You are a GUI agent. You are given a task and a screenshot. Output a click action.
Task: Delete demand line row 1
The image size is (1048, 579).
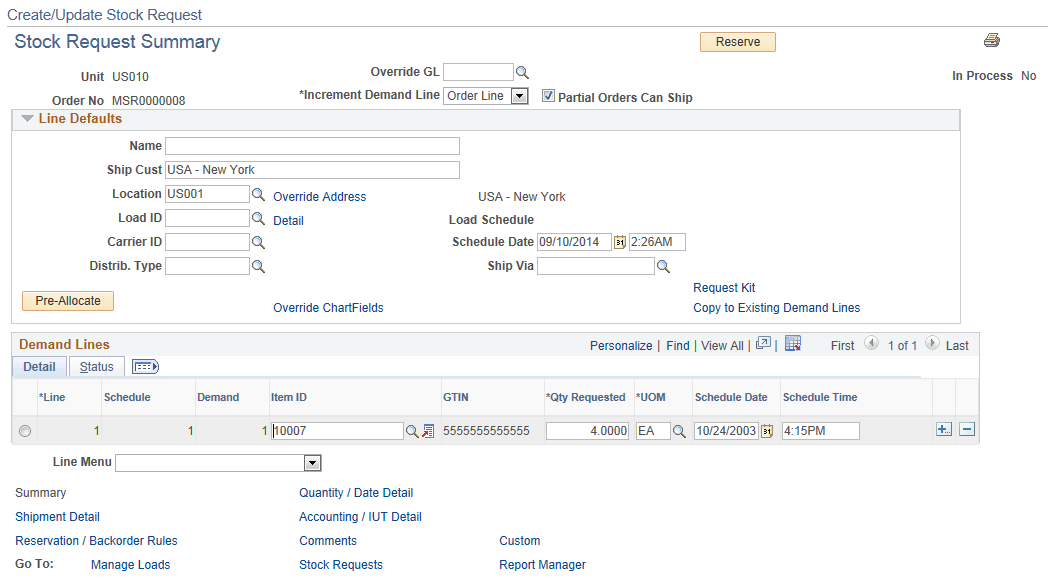pos(966,429)
